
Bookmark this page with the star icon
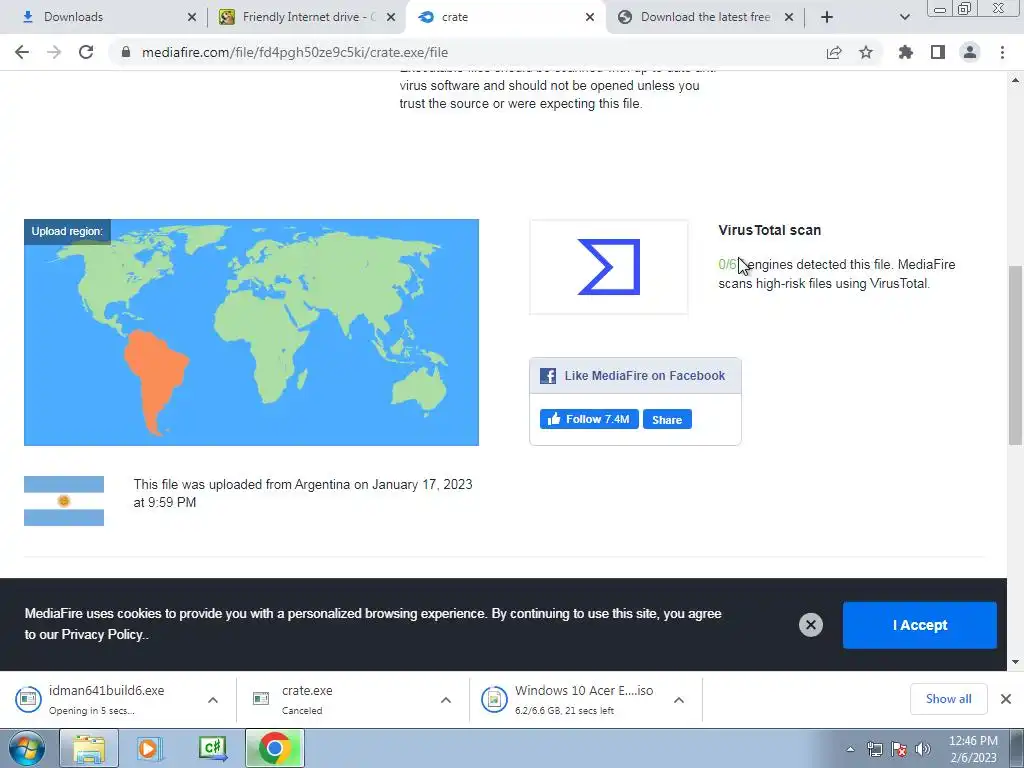[x=866, y=52]
